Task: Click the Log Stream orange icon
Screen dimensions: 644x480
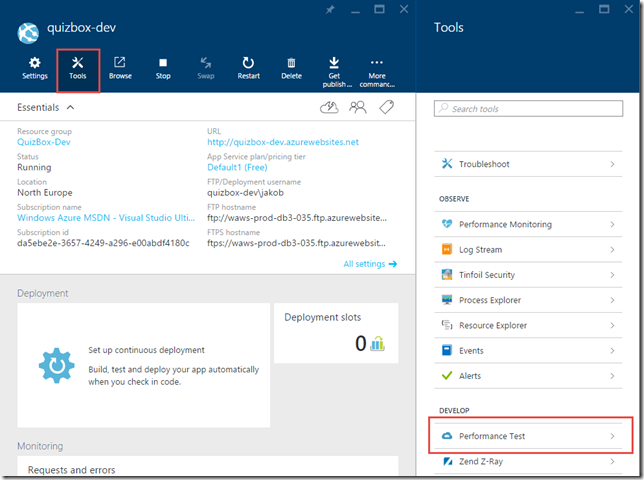Action: [x=447, y=249]
